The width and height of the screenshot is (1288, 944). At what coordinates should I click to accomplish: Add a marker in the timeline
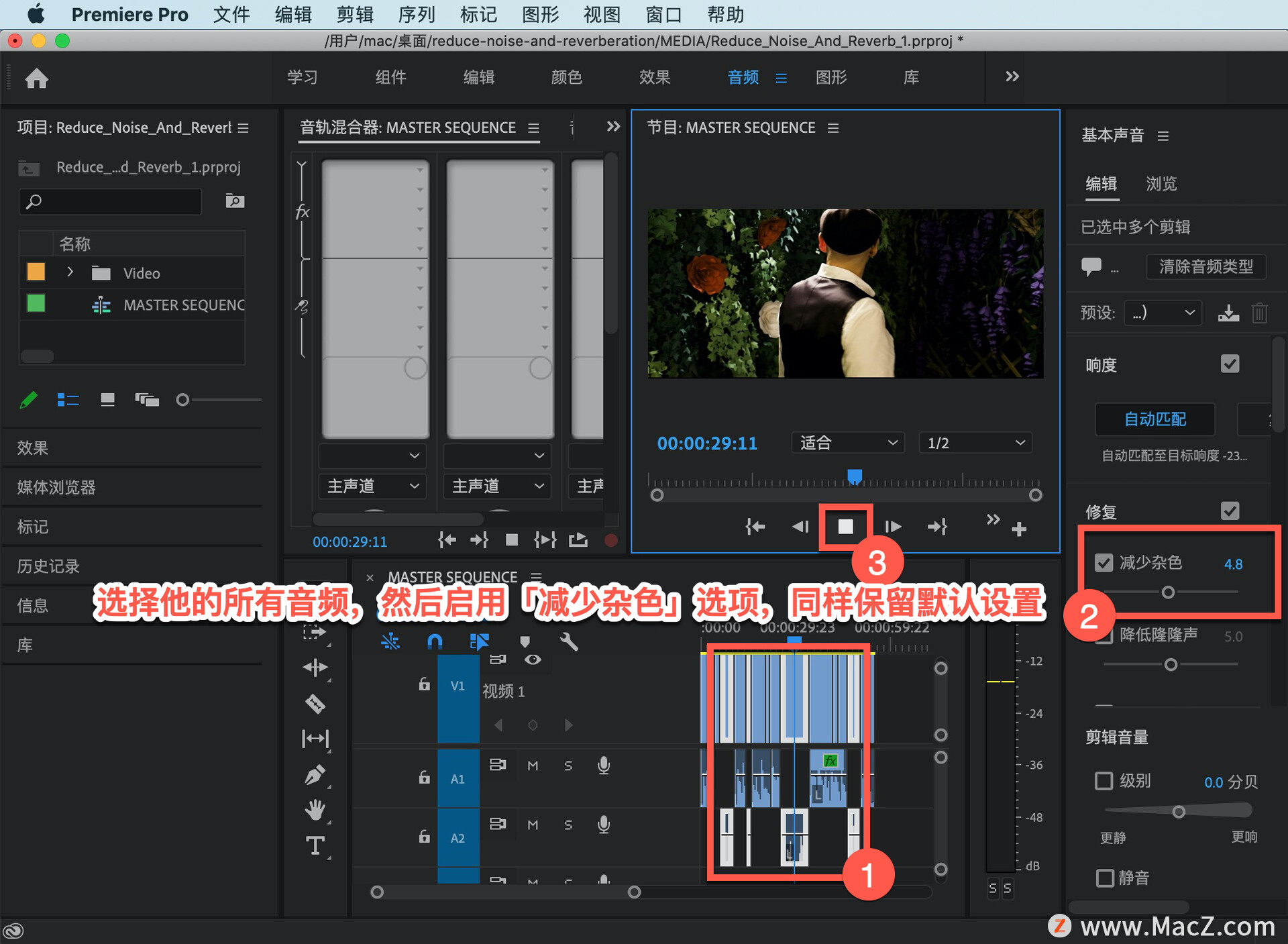(x=525, y=641)
